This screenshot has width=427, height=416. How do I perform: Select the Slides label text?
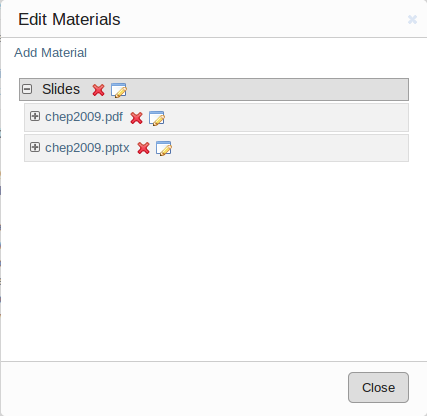point(61,89)
